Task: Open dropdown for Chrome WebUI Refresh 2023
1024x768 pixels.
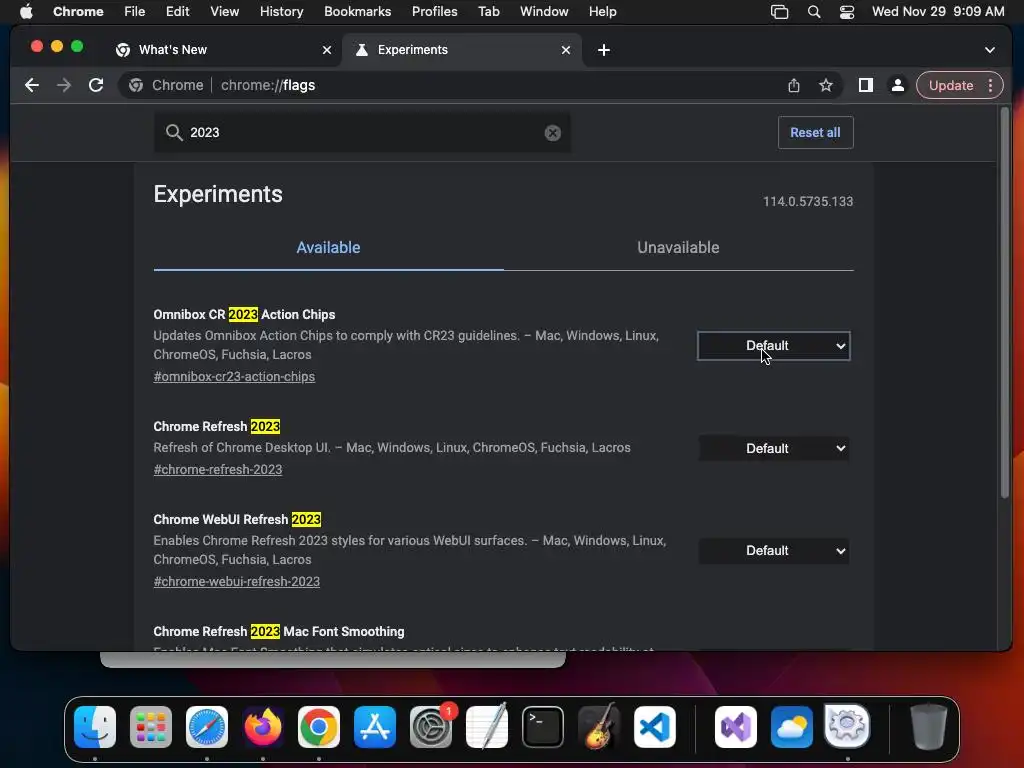Action: (774, 551)
